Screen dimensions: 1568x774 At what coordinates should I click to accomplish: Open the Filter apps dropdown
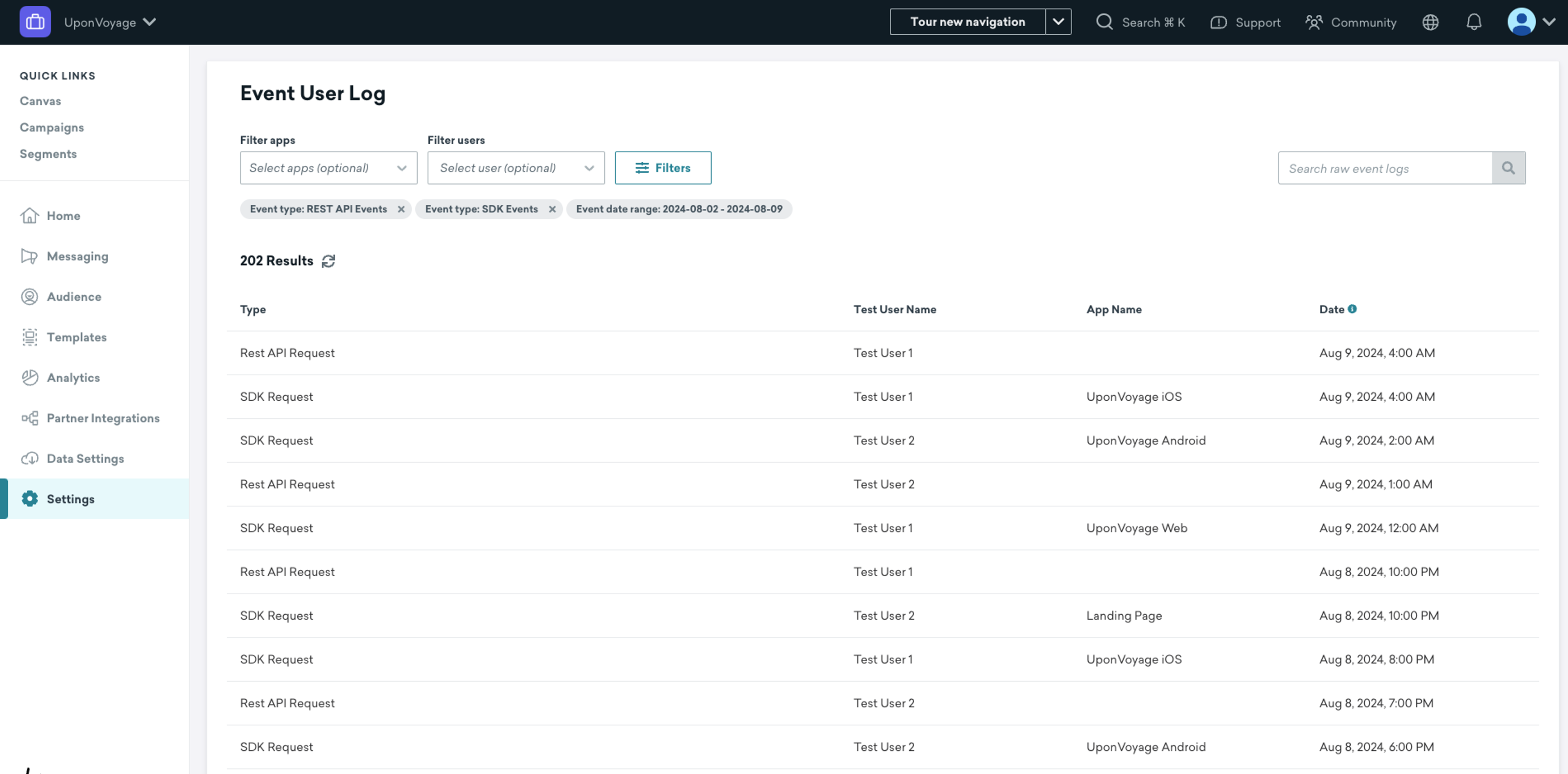pos(328,168)
